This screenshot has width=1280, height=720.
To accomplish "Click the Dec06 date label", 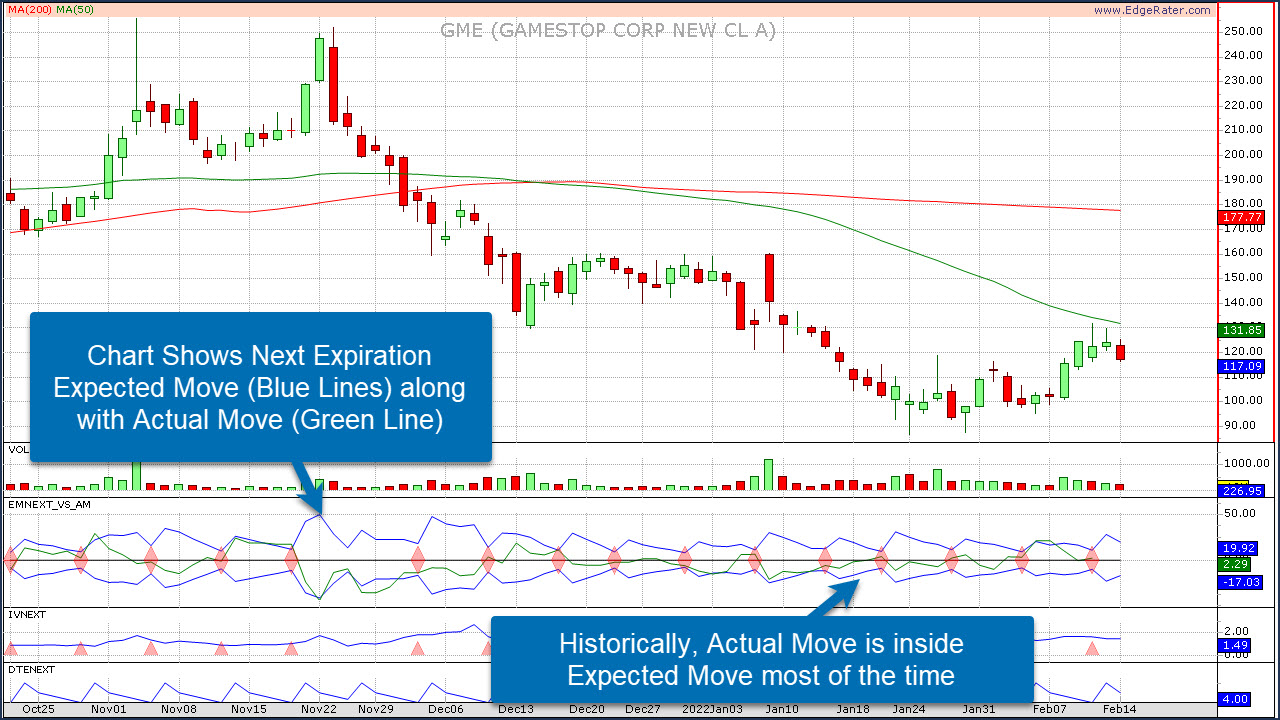I will click(445, 709).
